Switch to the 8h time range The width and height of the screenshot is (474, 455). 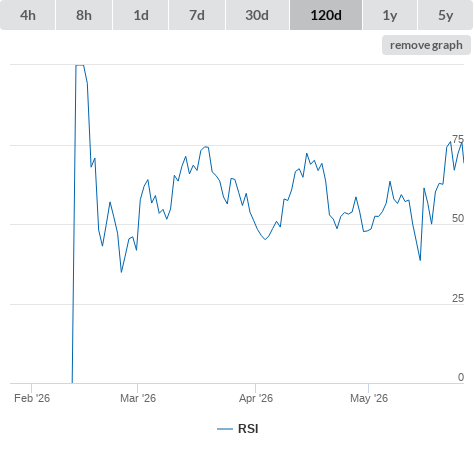coord(84,15)
